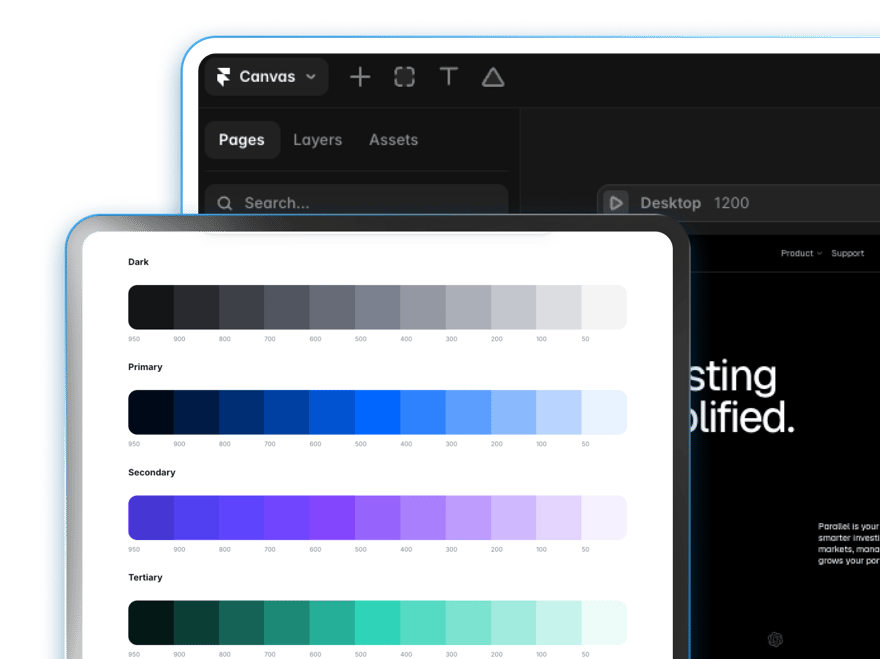
Task: Pick the Dark 600 swatch
Action: 332,307
